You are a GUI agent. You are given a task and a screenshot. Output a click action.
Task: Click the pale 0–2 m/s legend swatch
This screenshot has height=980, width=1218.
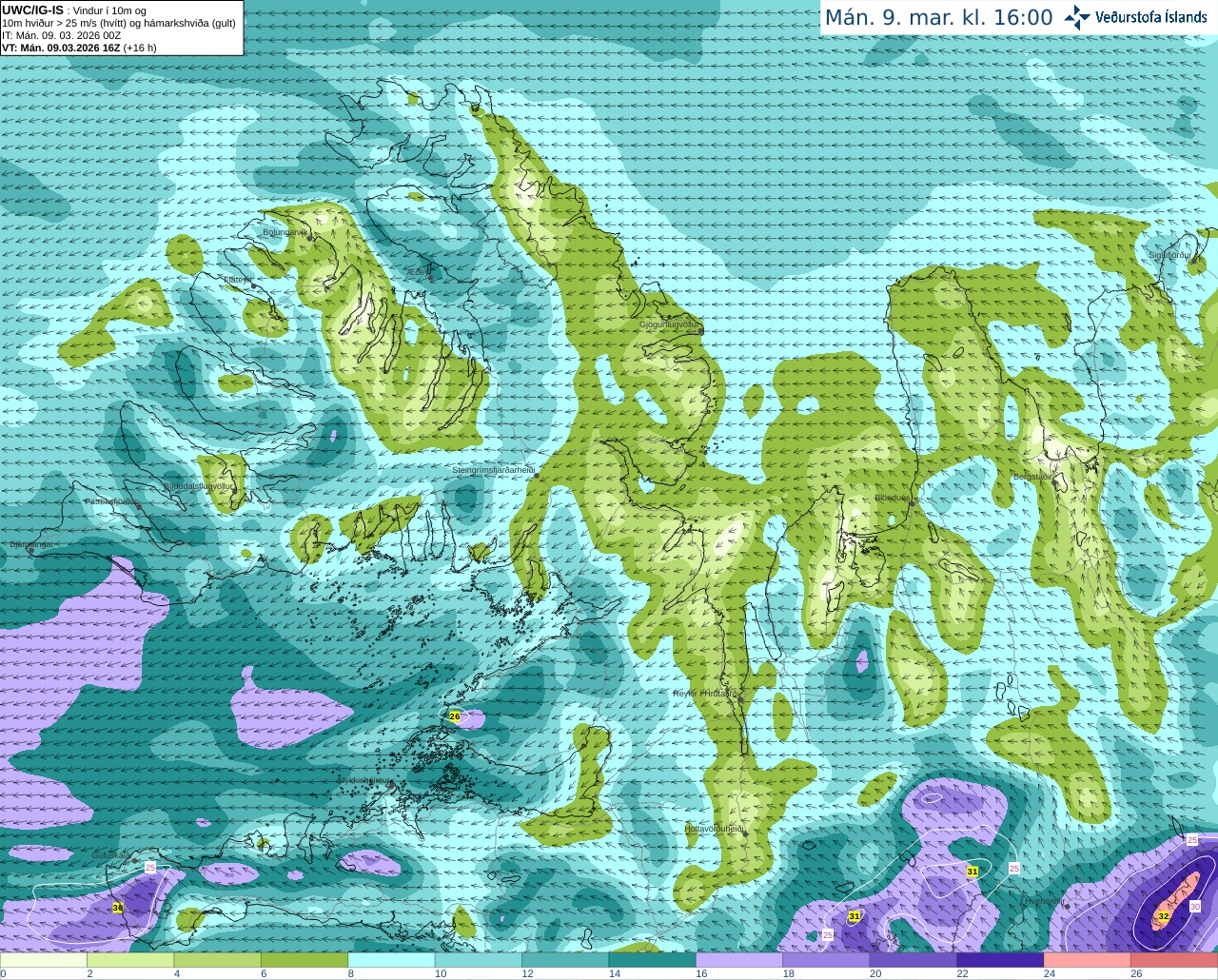pos(44,960)
